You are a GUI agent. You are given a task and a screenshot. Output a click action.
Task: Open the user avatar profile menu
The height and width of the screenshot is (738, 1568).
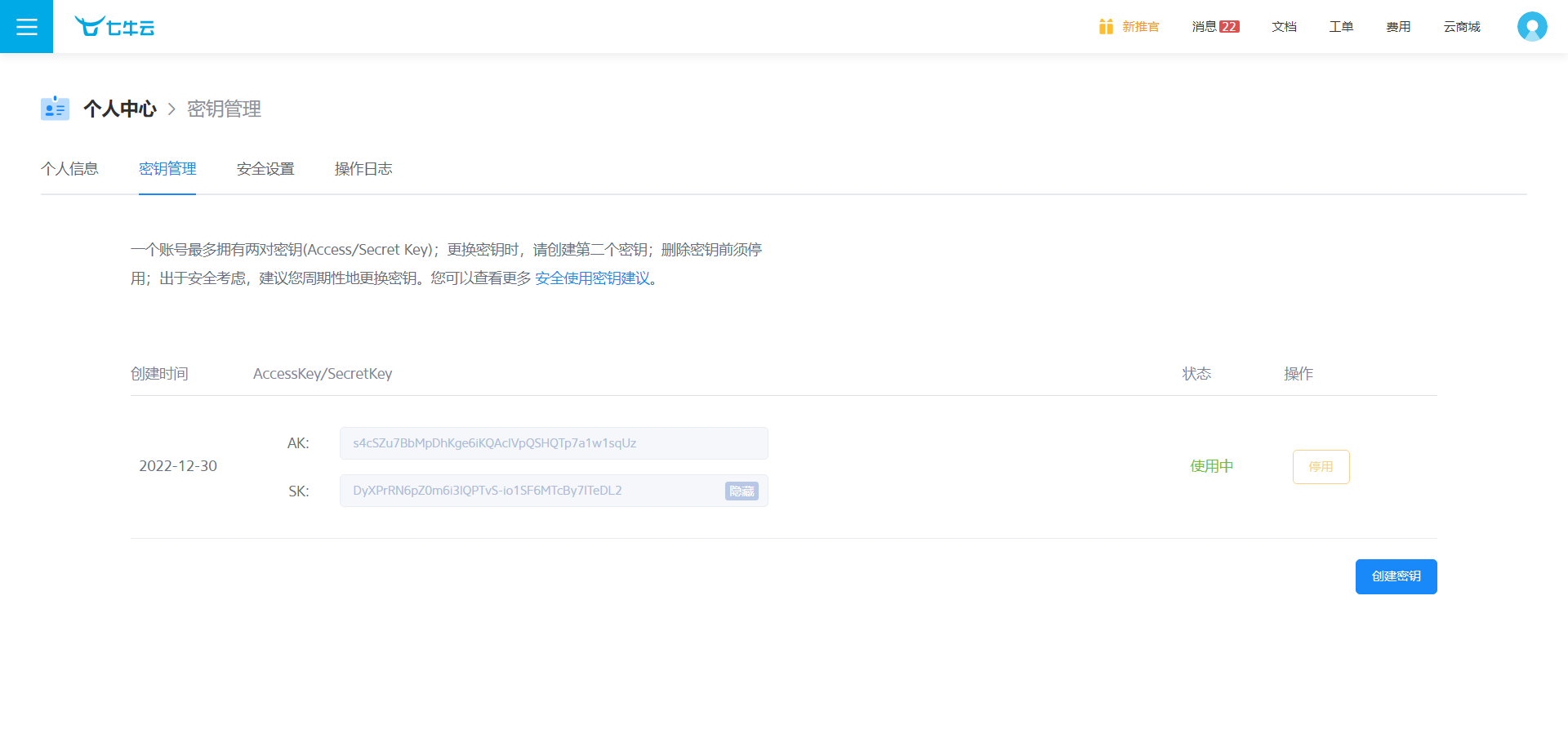pos(1531,27)
